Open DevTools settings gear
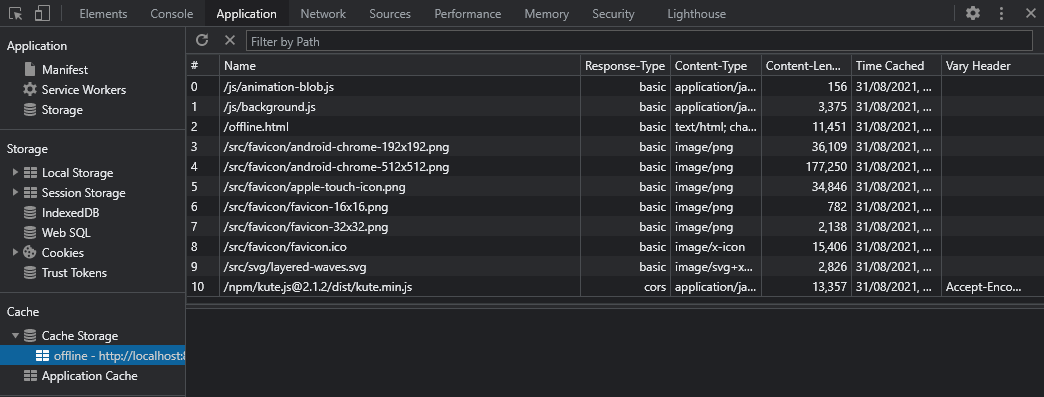This screenshot has width=1044, height=397. [x=973, y=13]
